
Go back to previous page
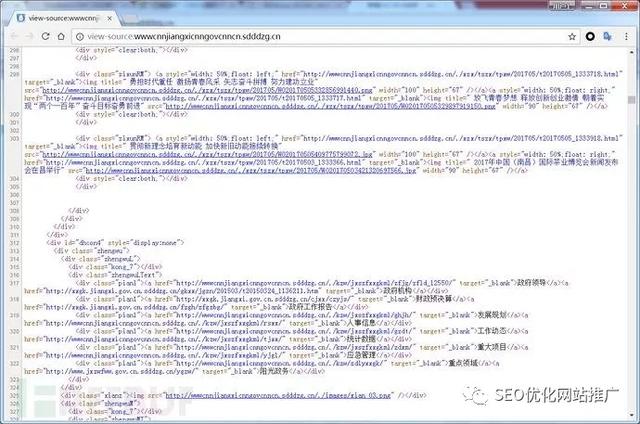(14, 36)
